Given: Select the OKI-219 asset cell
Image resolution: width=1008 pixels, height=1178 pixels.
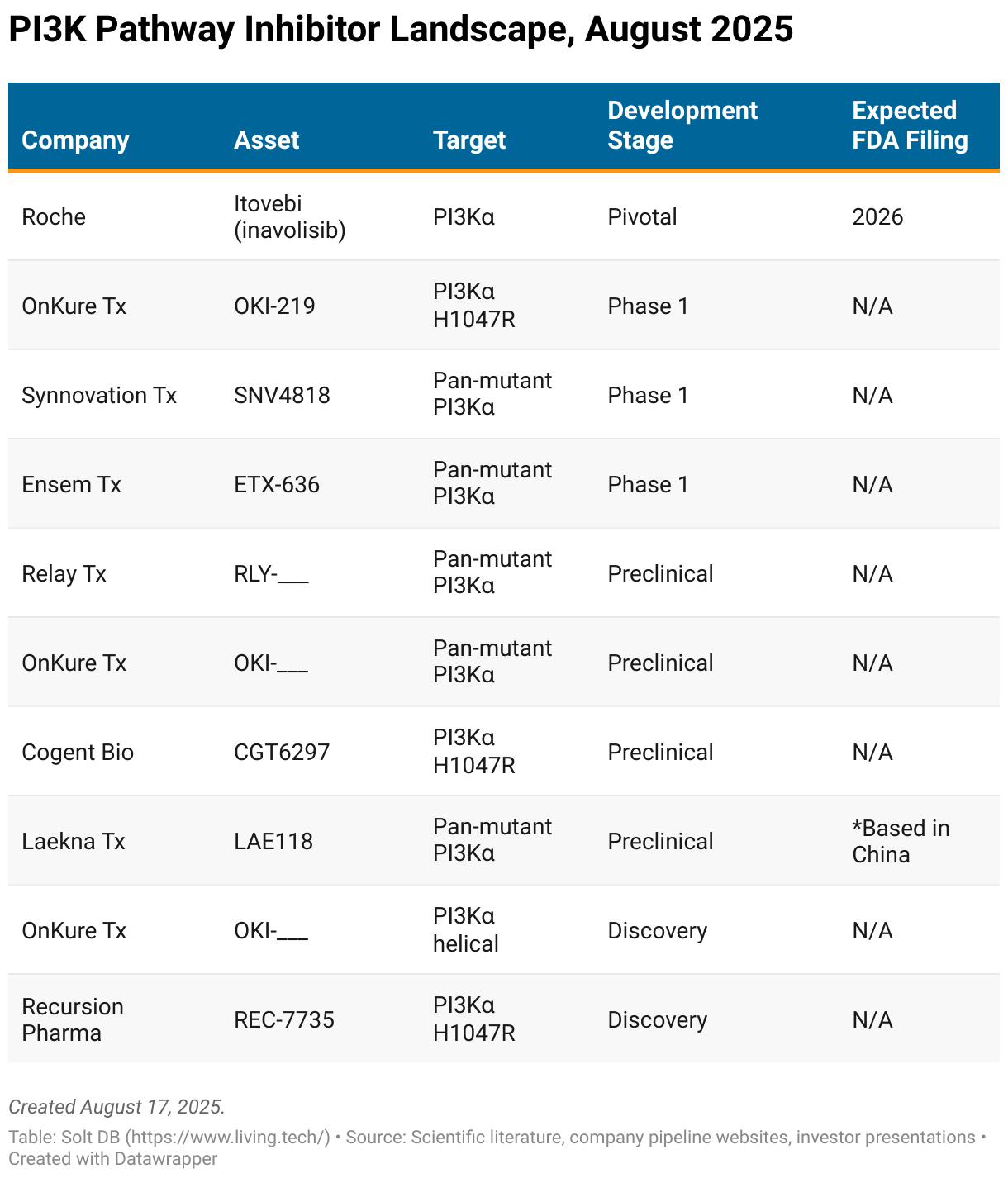Looking at the screenshot, I should point(274,306).
